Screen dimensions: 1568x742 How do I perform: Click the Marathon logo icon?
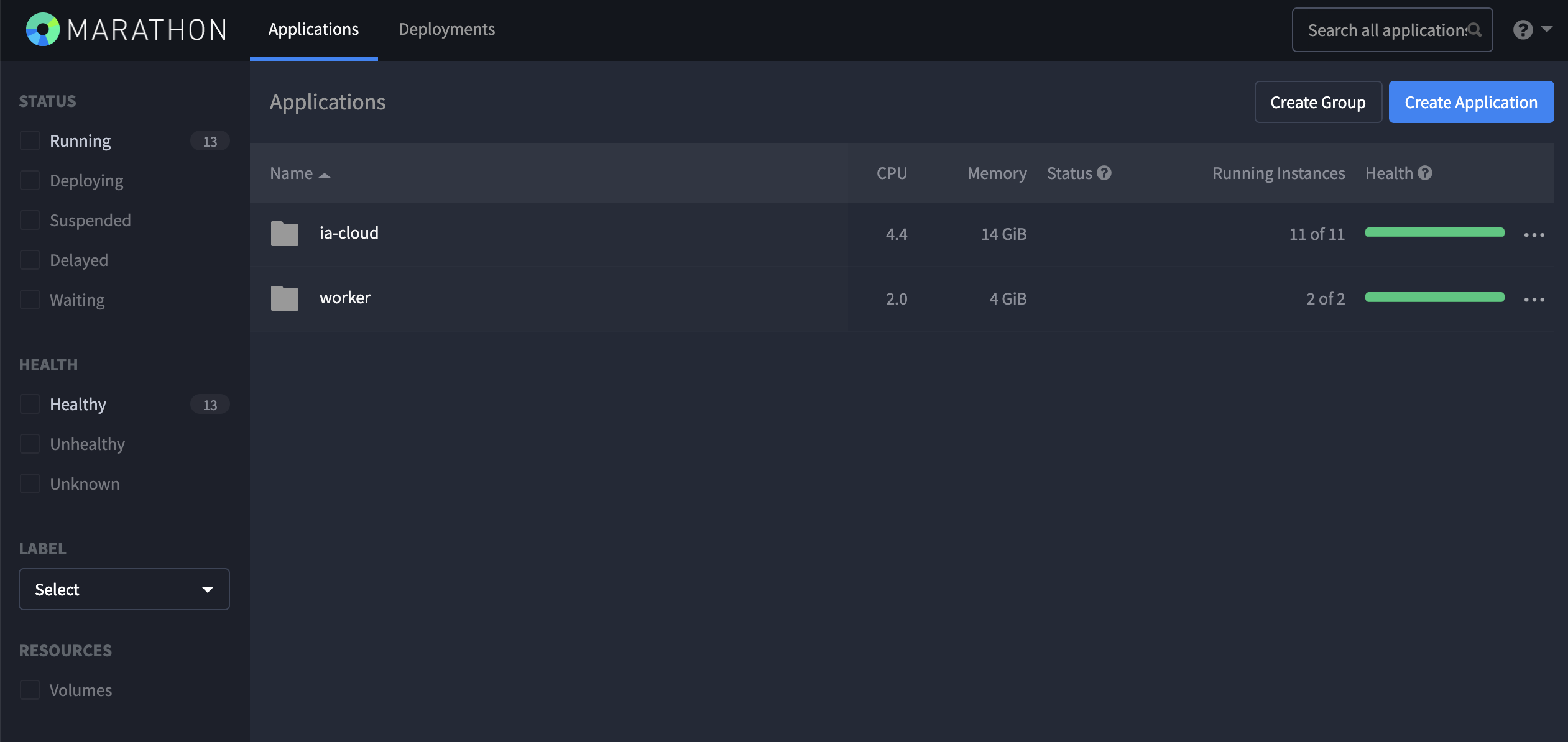click(x=42, y=29)
